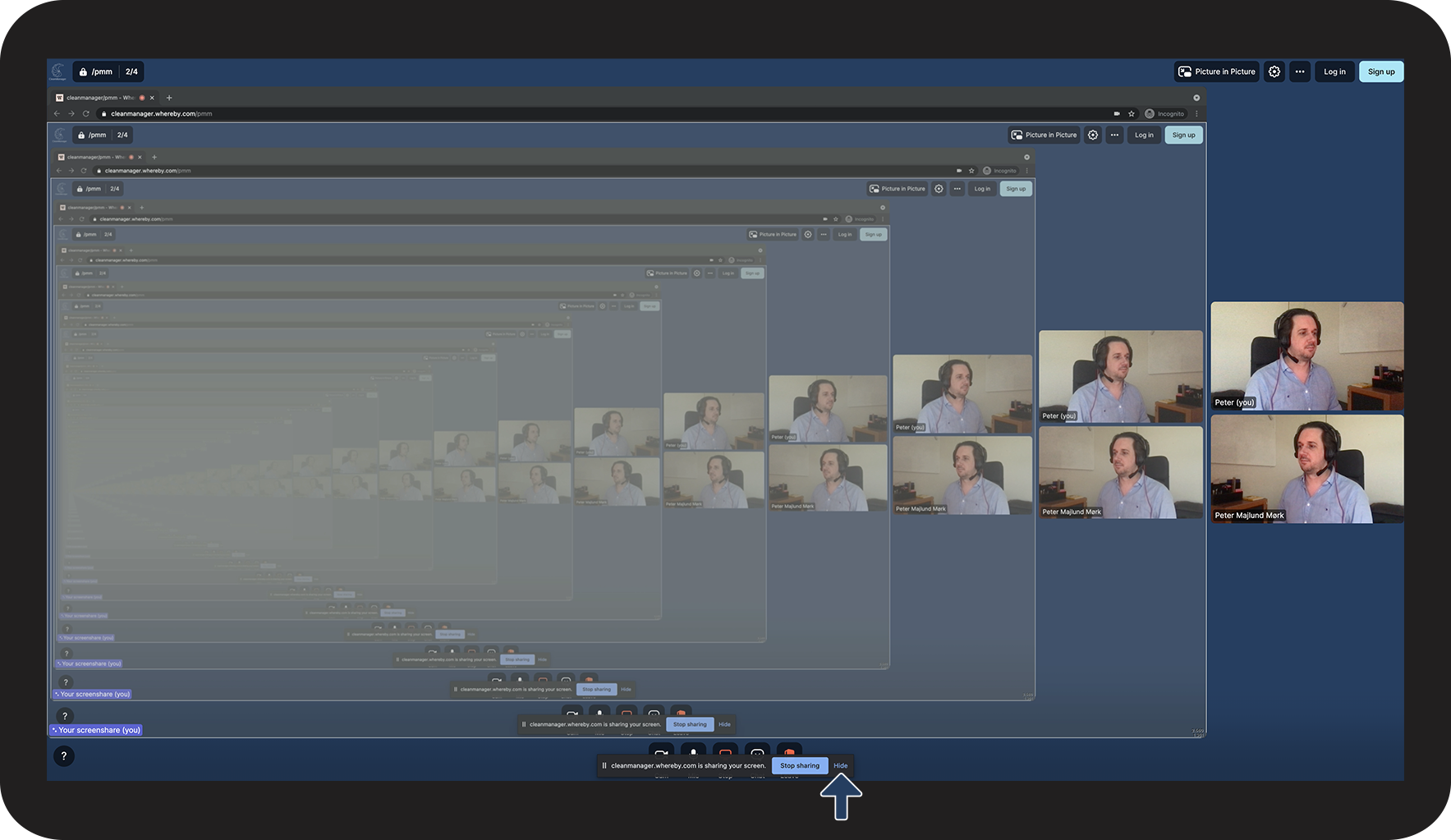Click the address bar of the largest shared Chrome window
Screen dimensions: 1451x840
pos(616,114)
